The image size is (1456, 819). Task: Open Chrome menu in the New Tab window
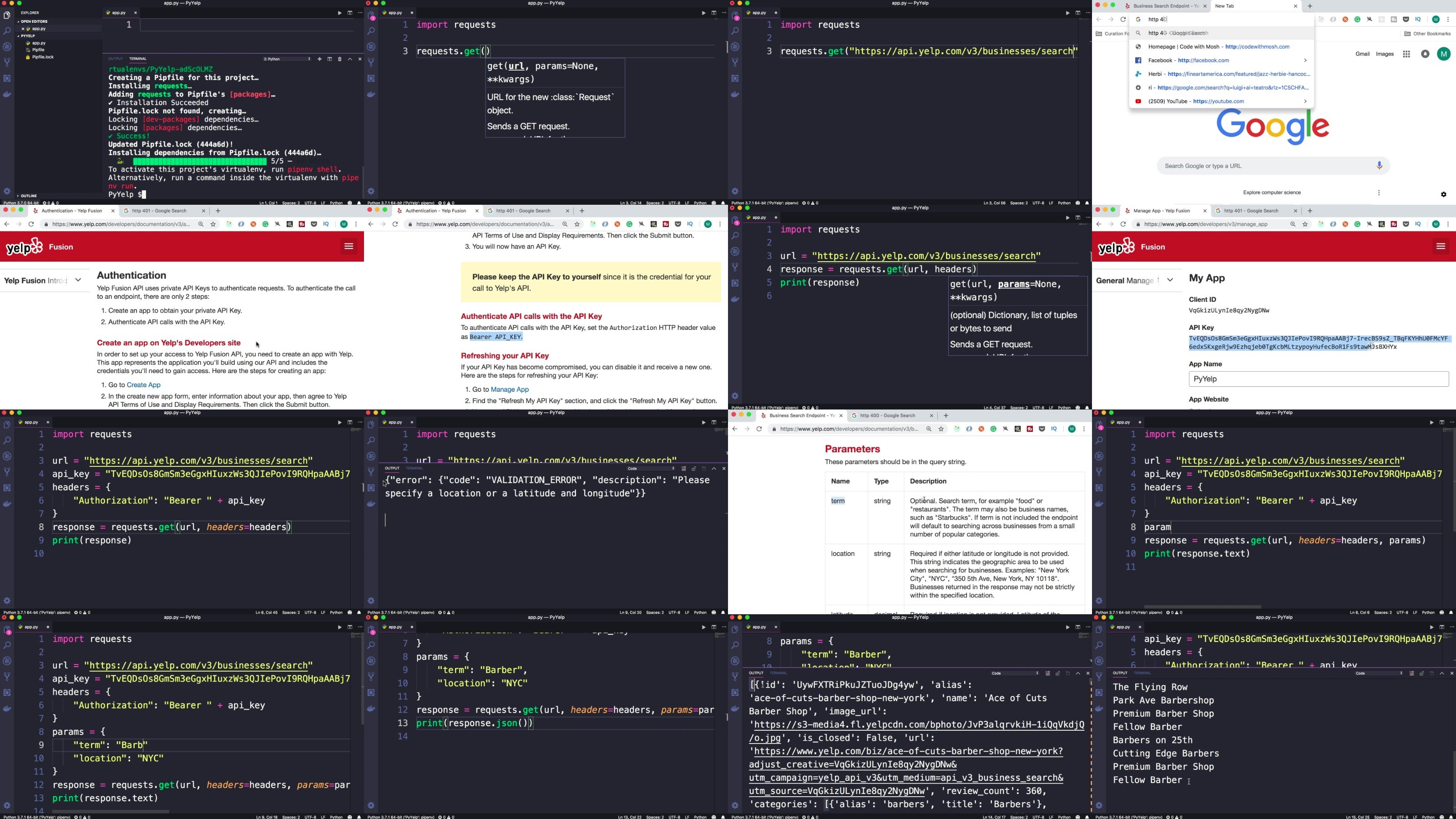point(1448,20)
